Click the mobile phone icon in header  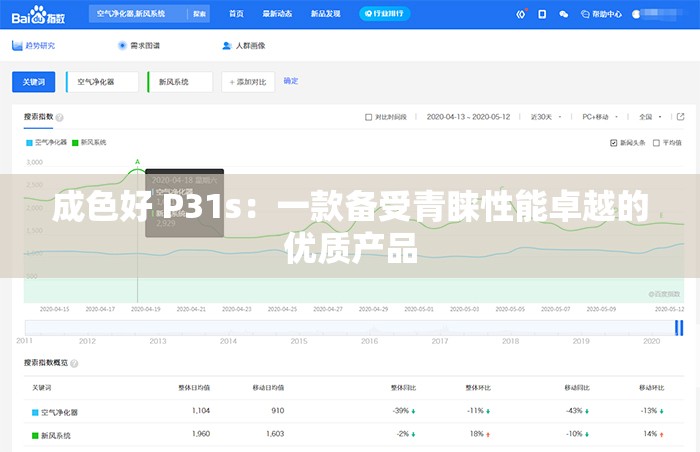pyautogui.click(x=542, y=14)
